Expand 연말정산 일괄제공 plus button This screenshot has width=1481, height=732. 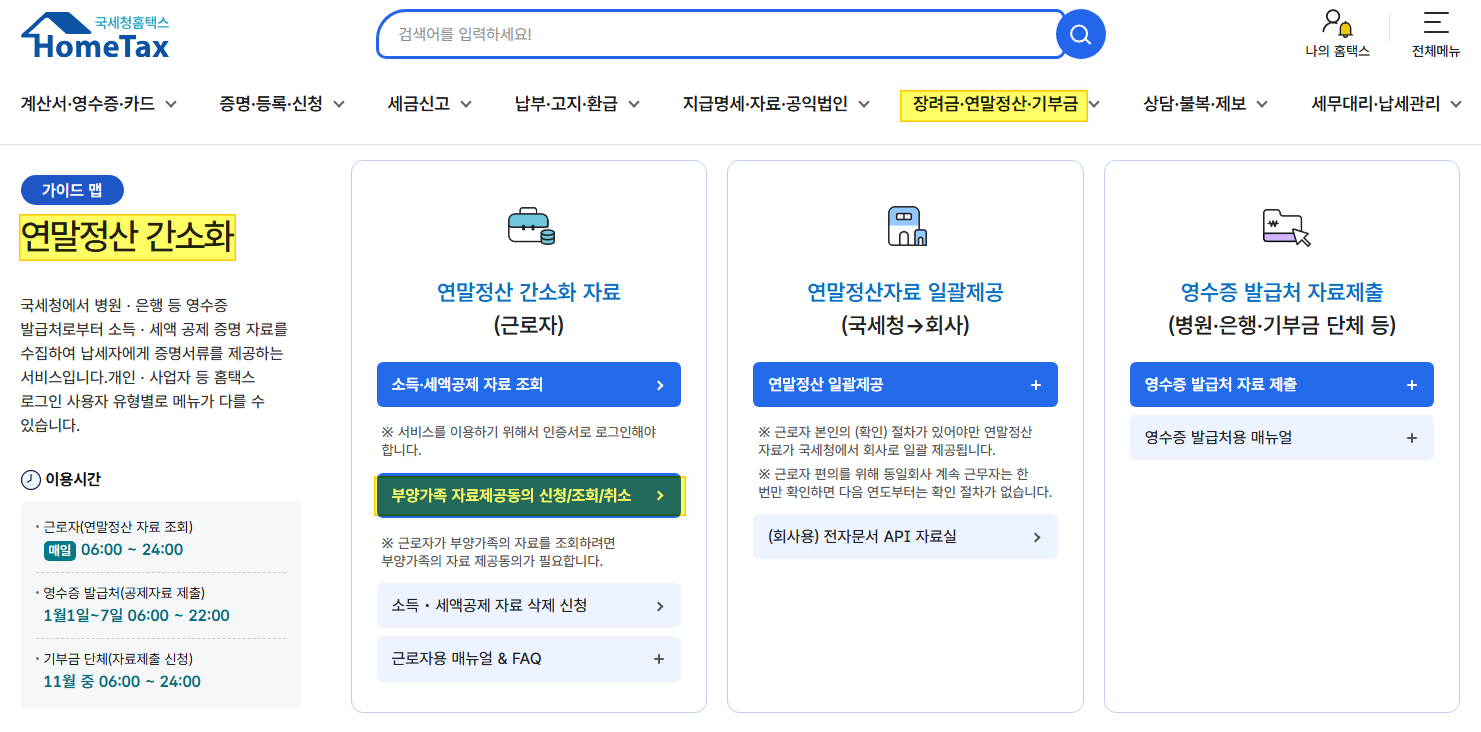(1035, 385)
